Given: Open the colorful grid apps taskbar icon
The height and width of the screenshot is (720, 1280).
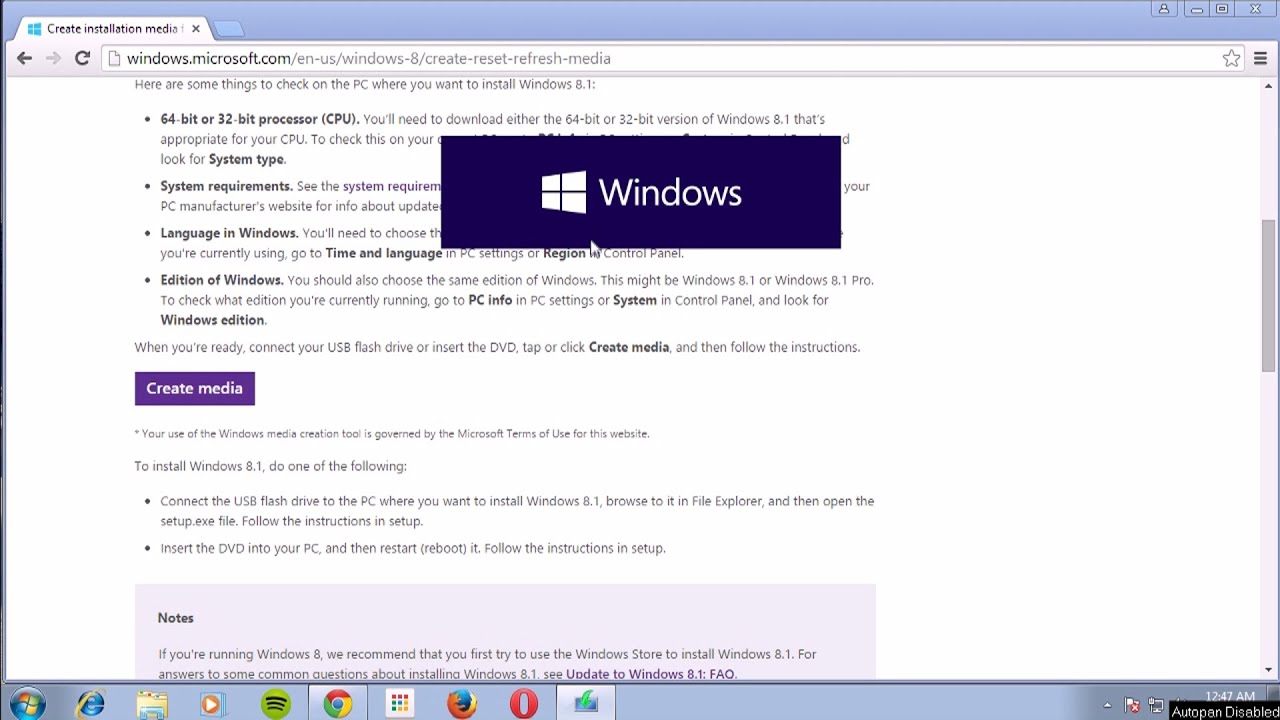Looking at the screenshot, I should click(399, 704).
